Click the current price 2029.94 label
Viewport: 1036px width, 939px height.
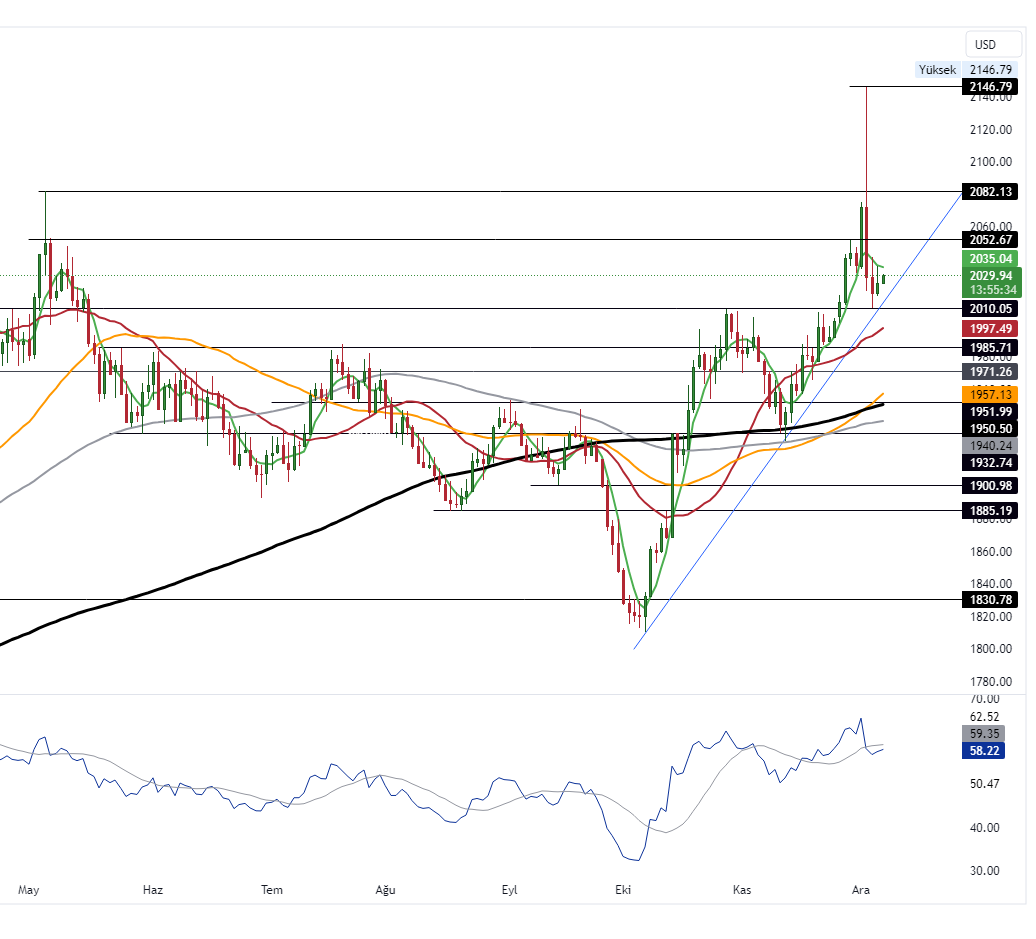(x=991, y=276)
